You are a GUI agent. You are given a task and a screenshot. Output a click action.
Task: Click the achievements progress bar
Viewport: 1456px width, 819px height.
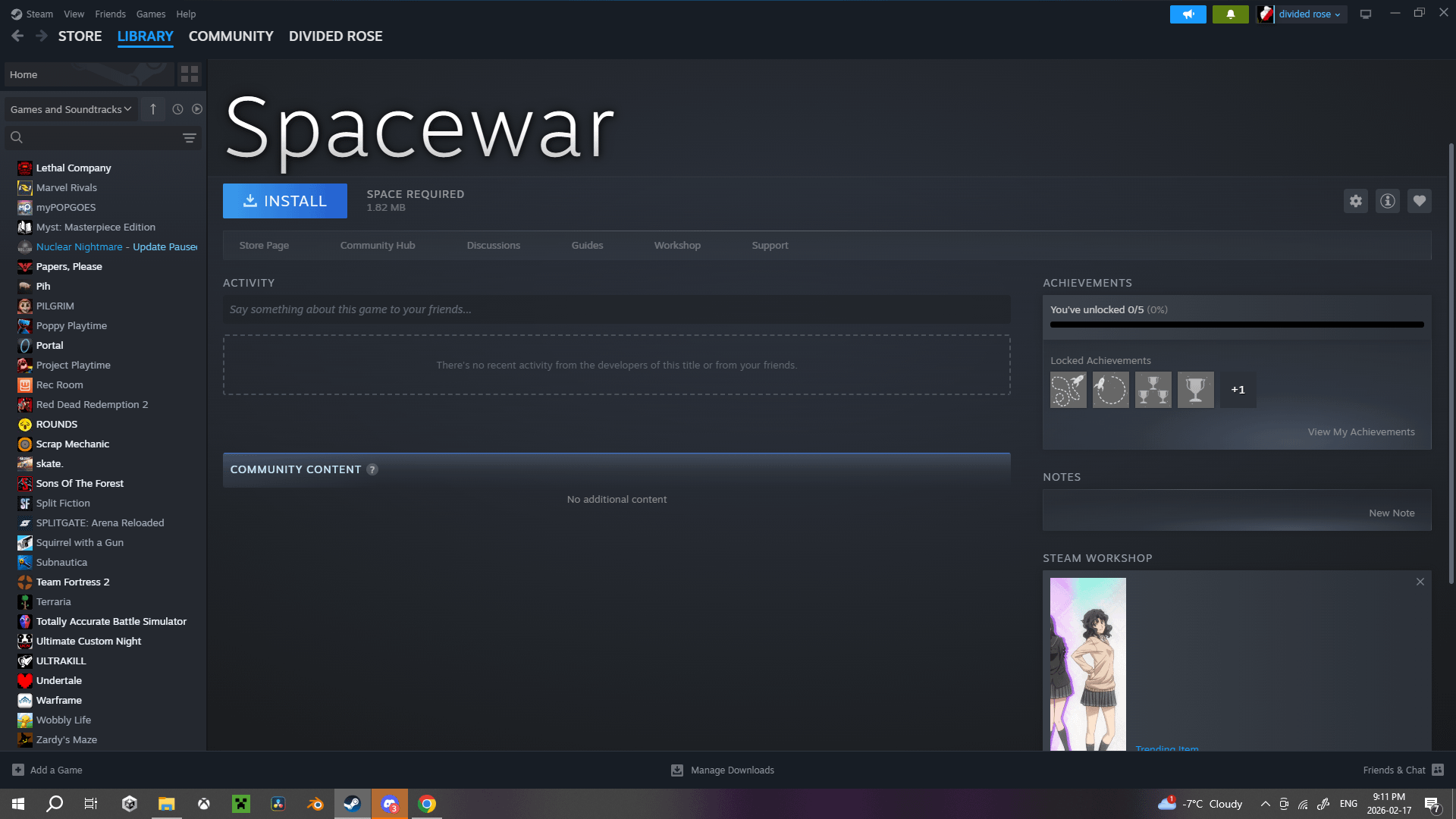(1236, 325)
